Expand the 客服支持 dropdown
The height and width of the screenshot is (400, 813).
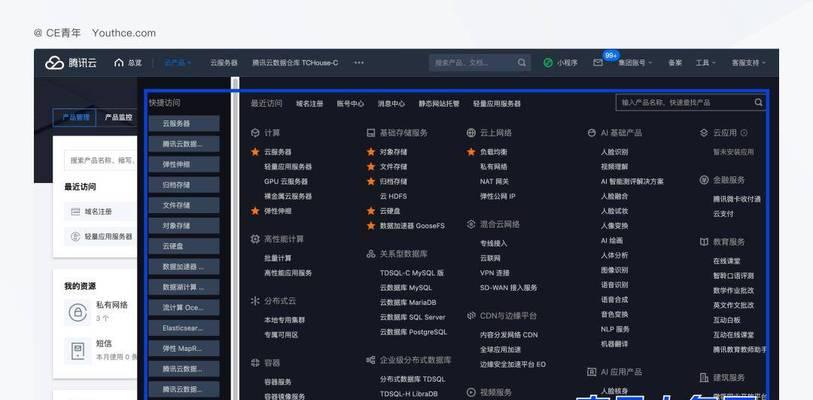(x=748, y=63)
